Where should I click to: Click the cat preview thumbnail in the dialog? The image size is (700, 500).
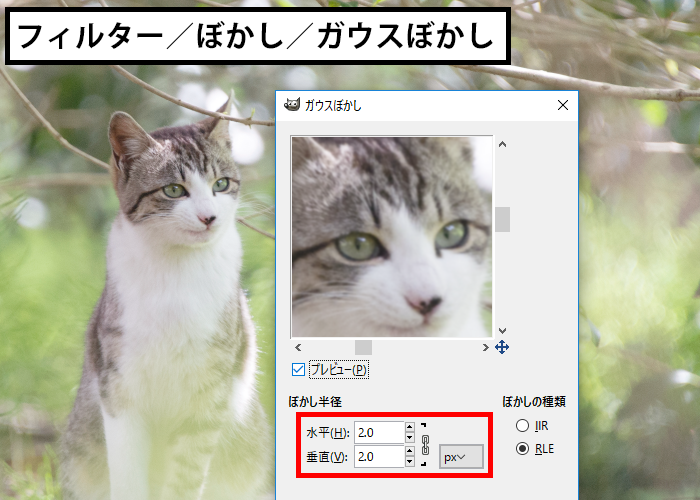(x=392, y=237)
